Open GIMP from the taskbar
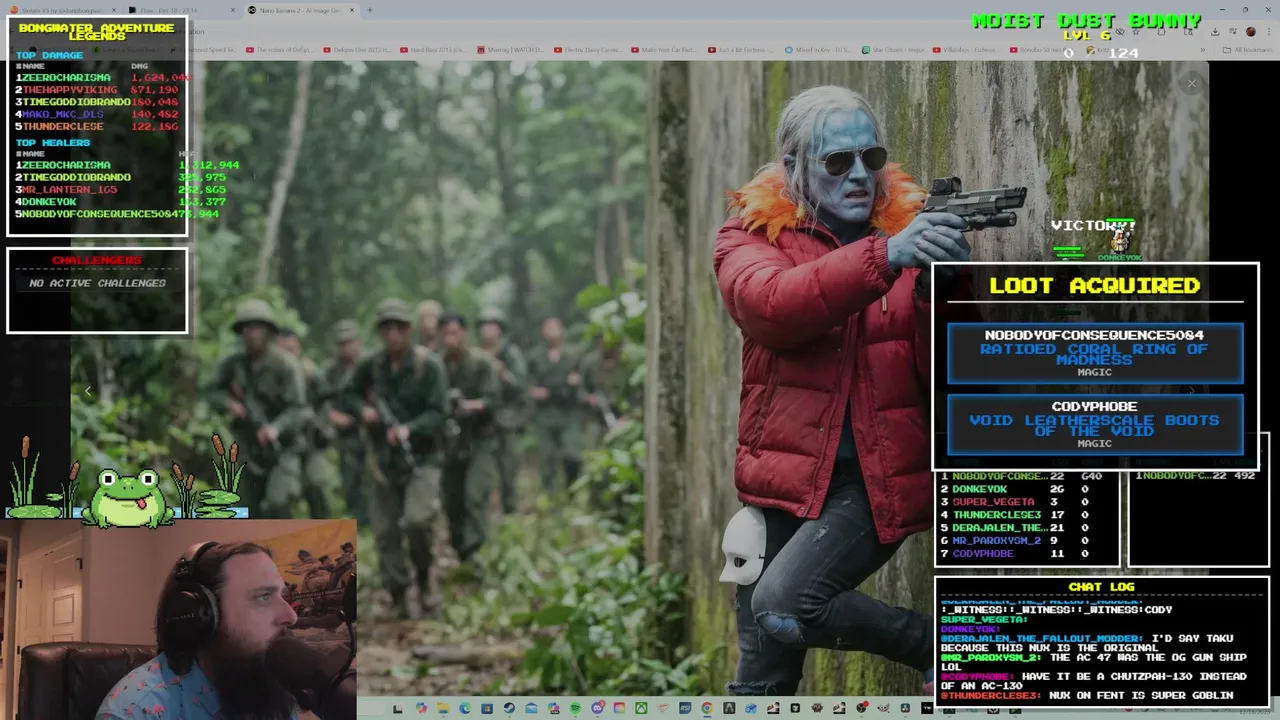Image resolution: width=1280 pixels, height=720 pixels. (881, 709)
